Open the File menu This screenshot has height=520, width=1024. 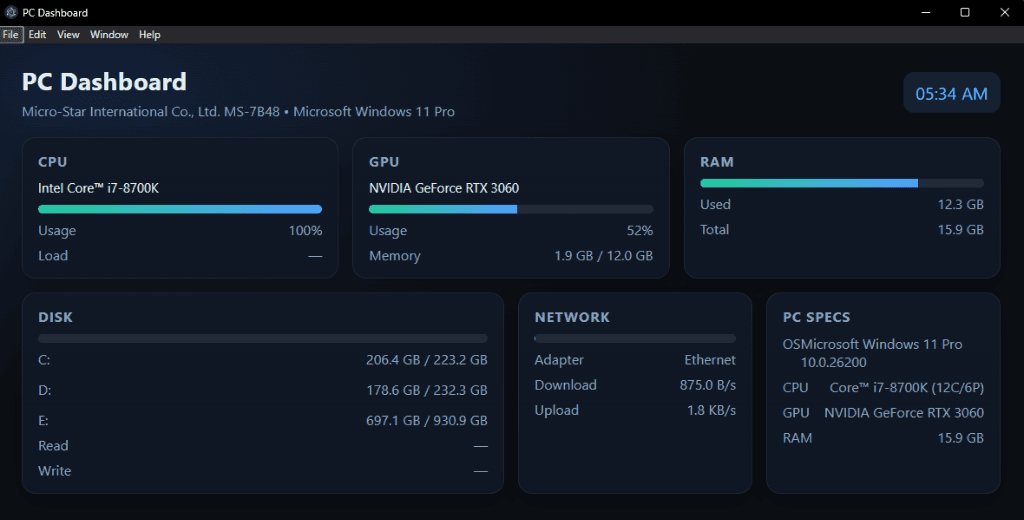coord(11,34)
